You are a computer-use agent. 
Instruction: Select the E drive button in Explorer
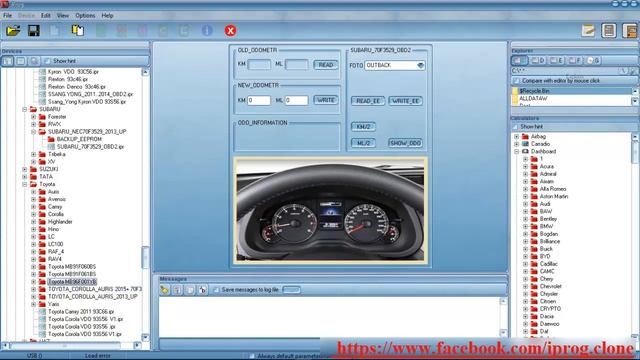pyautogui.click(x=556, y=60)
